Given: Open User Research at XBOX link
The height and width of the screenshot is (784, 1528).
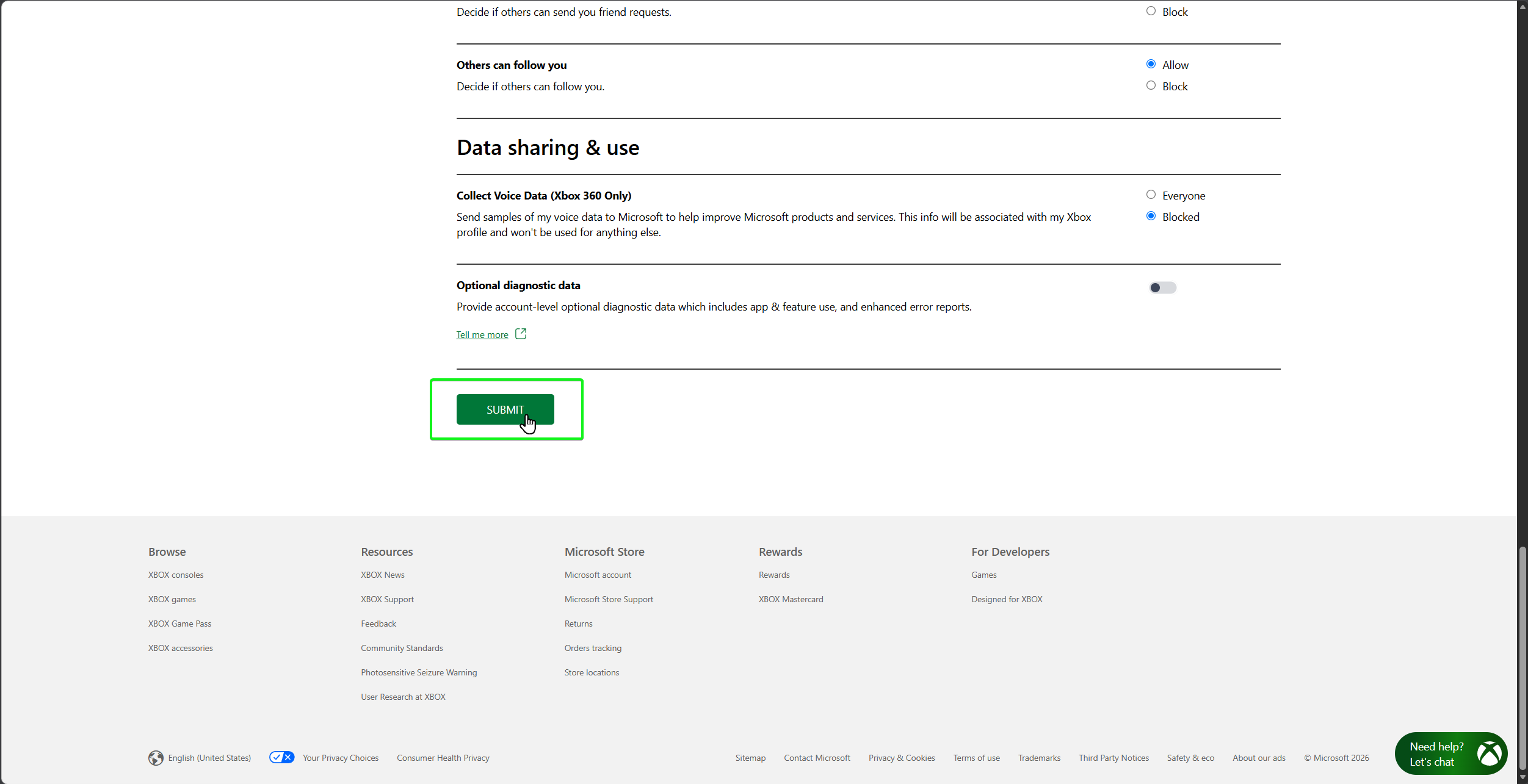Looking at the screenshot, I should pos(403,697).
